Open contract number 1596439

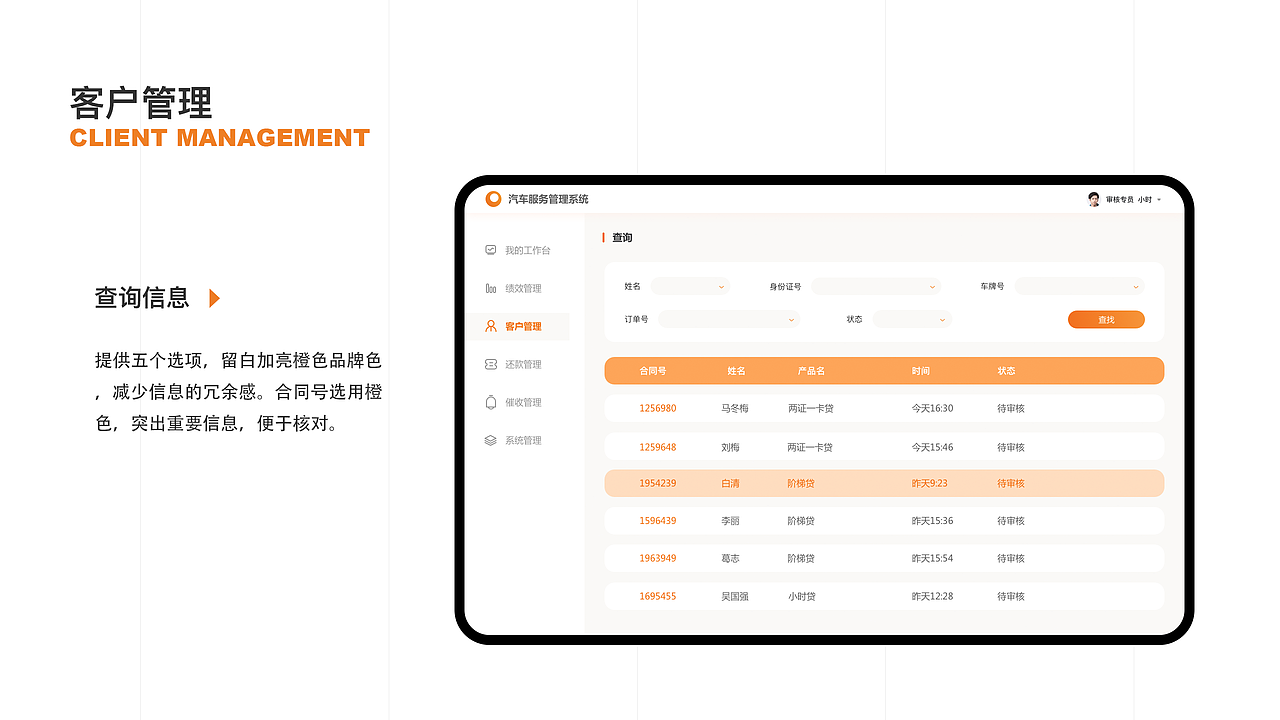(x=658, y=520)
